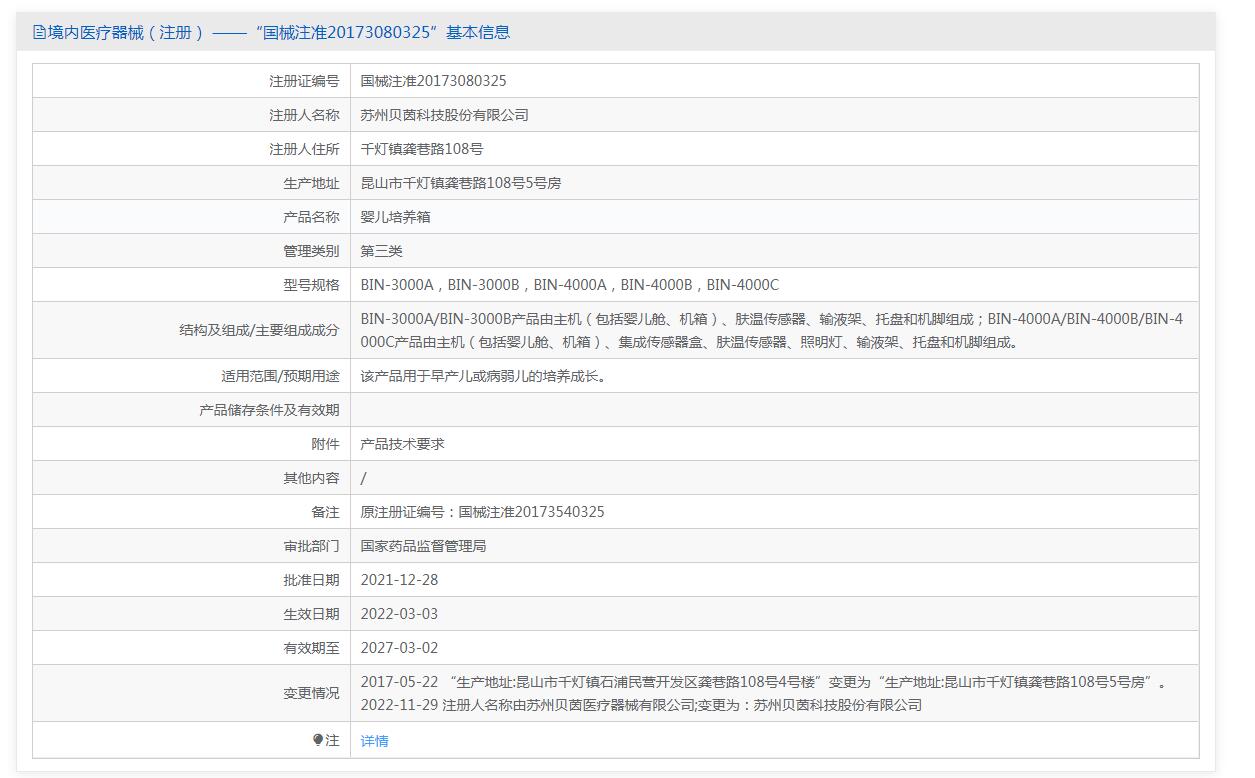Click the management category value 第三类
The height and width of the screenshot is (778, 1255).
(x=381, y=251)
